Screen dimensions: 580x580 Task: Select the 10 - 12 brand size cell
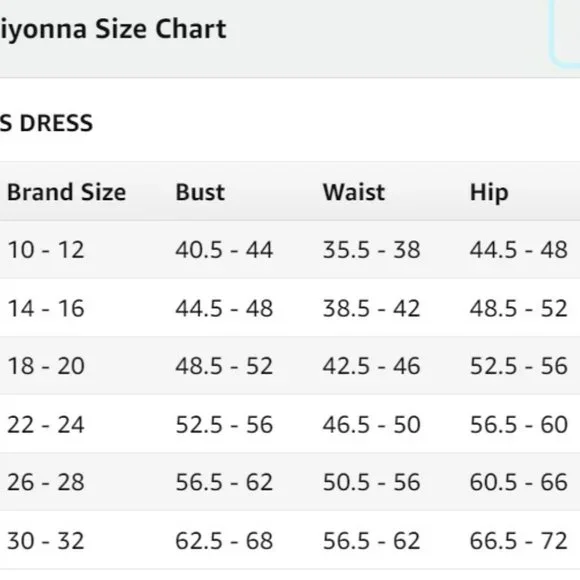coord(46,250)
